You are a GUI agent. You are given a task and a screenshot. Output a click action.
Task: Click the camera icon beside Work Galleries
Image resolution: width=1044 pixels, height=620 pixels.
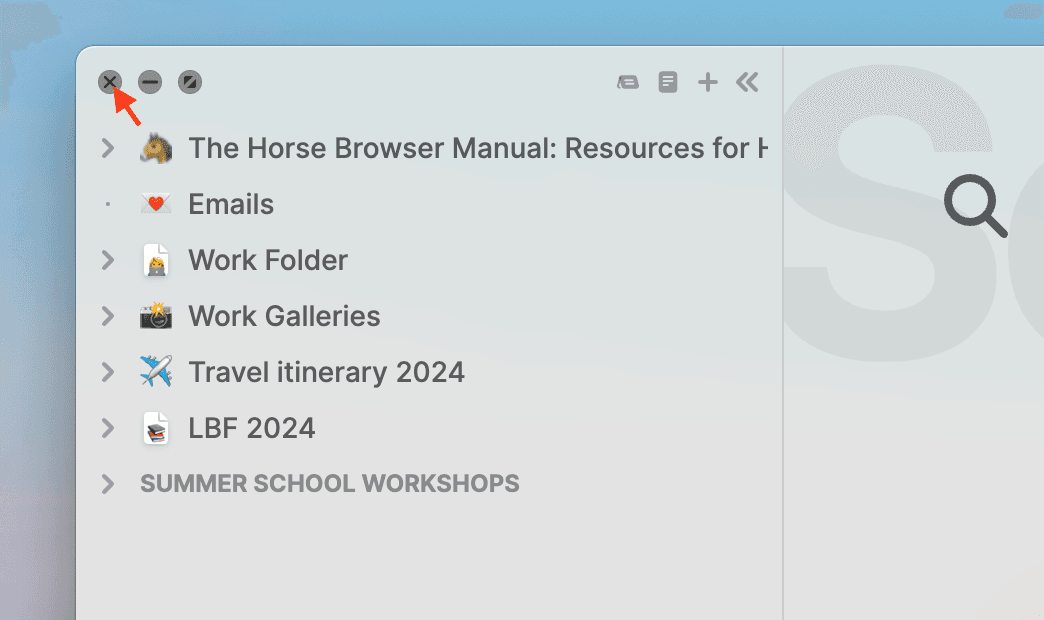156,316
